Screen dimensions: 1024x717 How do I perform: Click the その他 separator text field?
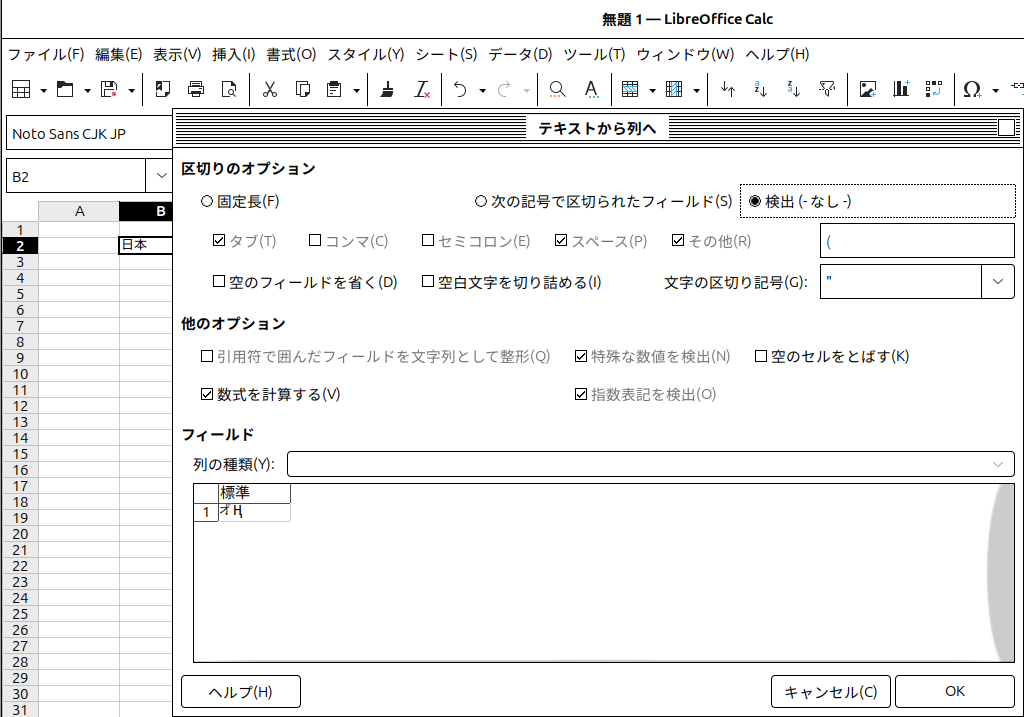(917, 242)
